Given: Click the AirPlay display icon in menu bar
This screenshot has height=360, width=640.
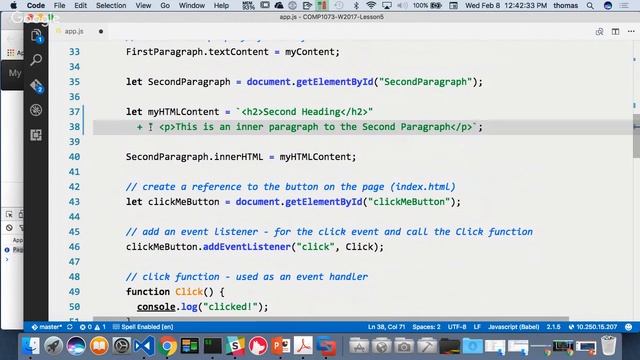Looking at the screenshot, I should (386, 5).
